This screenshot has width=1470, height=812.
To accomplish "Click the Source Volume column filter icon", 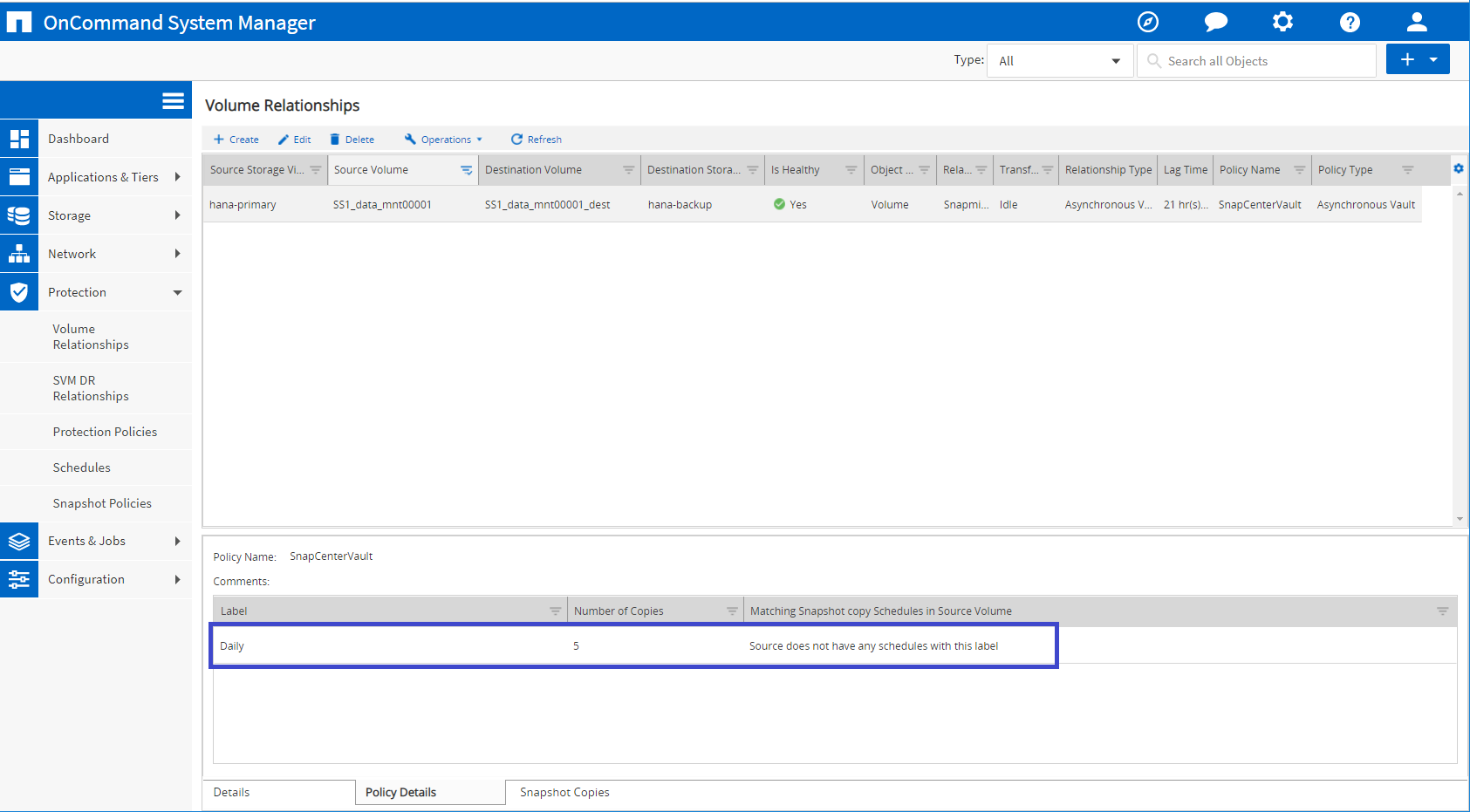I will point(466,170).
